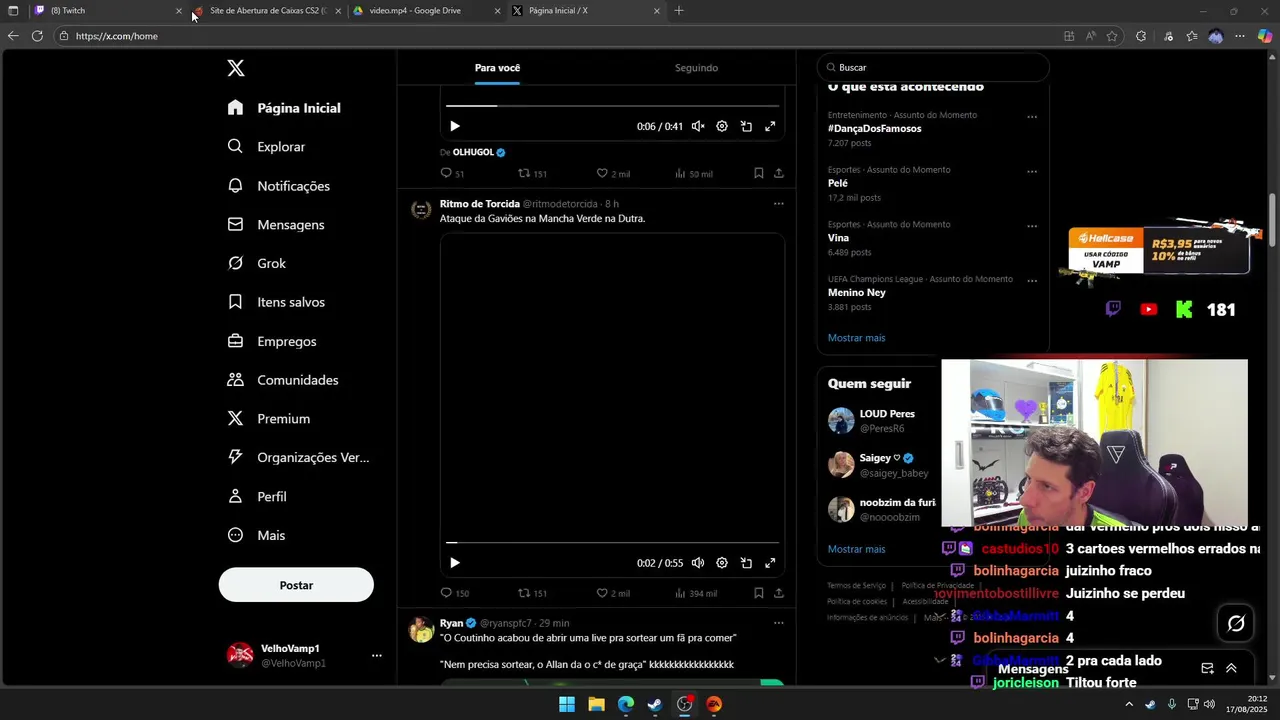This screenshot has height=720, width=1280.
Task: Open Página Inicial in sidebar
Action: pos(284,108)
